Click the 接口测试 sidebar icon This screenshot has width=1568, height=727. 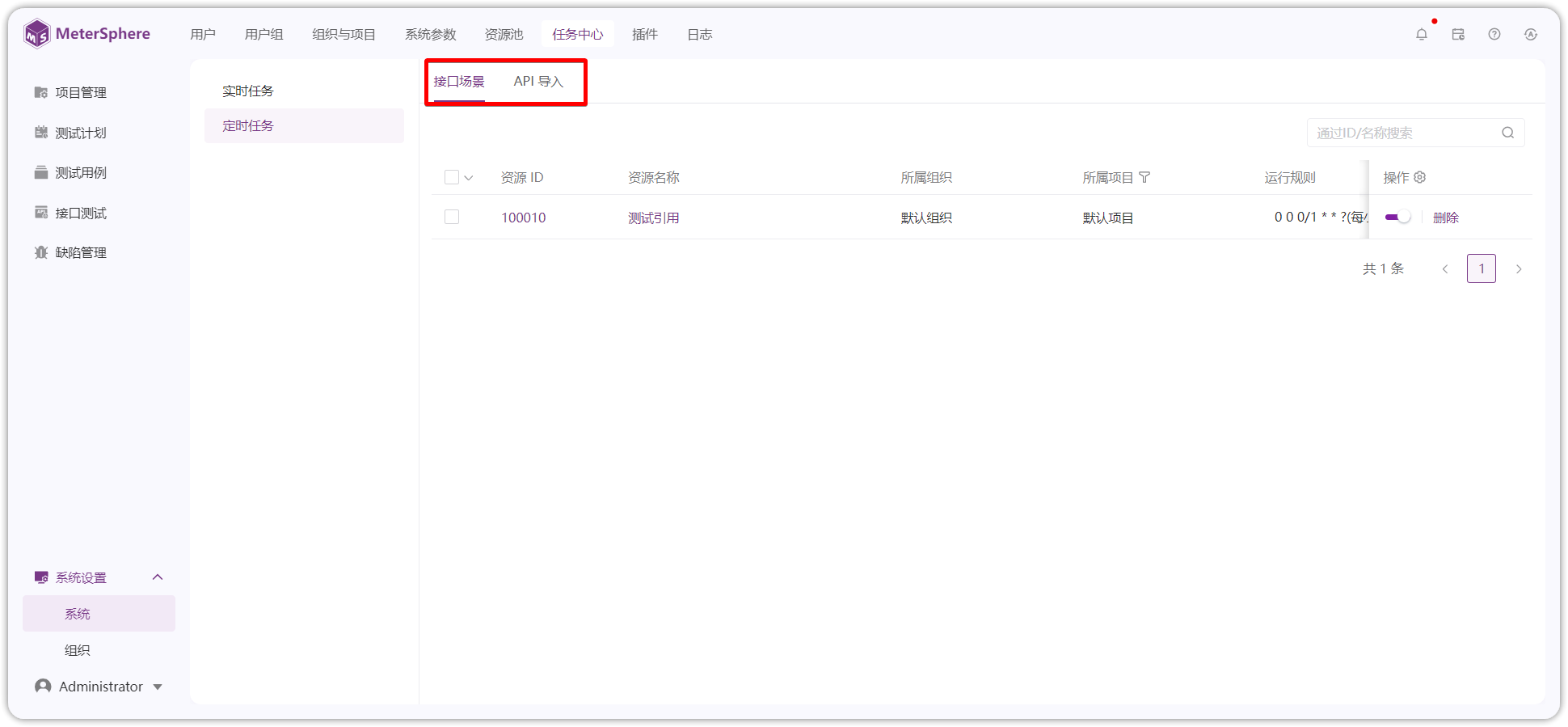point(41,213)
